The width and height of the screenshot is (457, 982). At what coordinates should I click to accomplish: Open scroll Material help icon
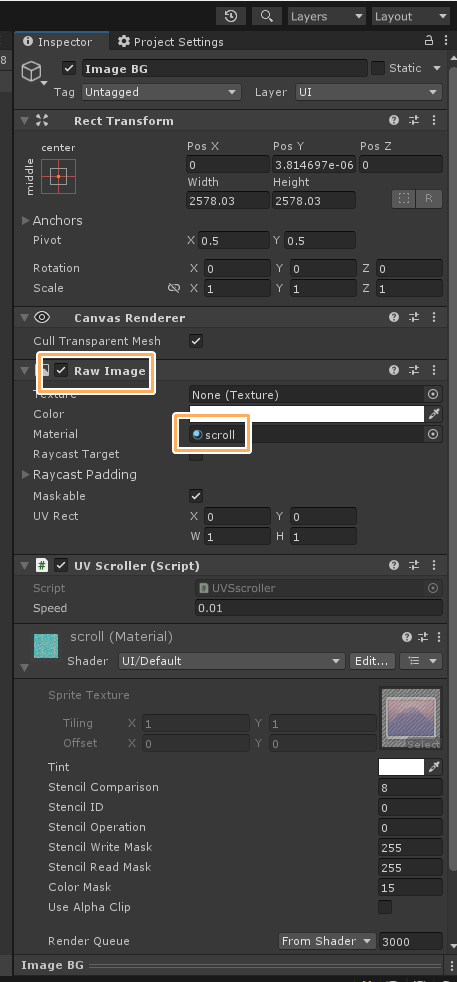tap(408, 638)
